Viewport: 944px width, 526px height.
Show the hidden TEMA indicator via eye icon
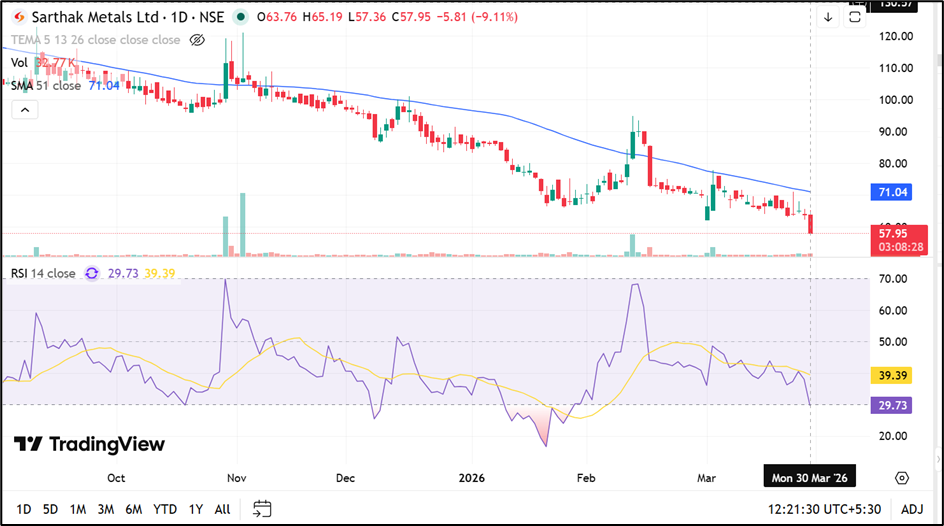[197, 40]
